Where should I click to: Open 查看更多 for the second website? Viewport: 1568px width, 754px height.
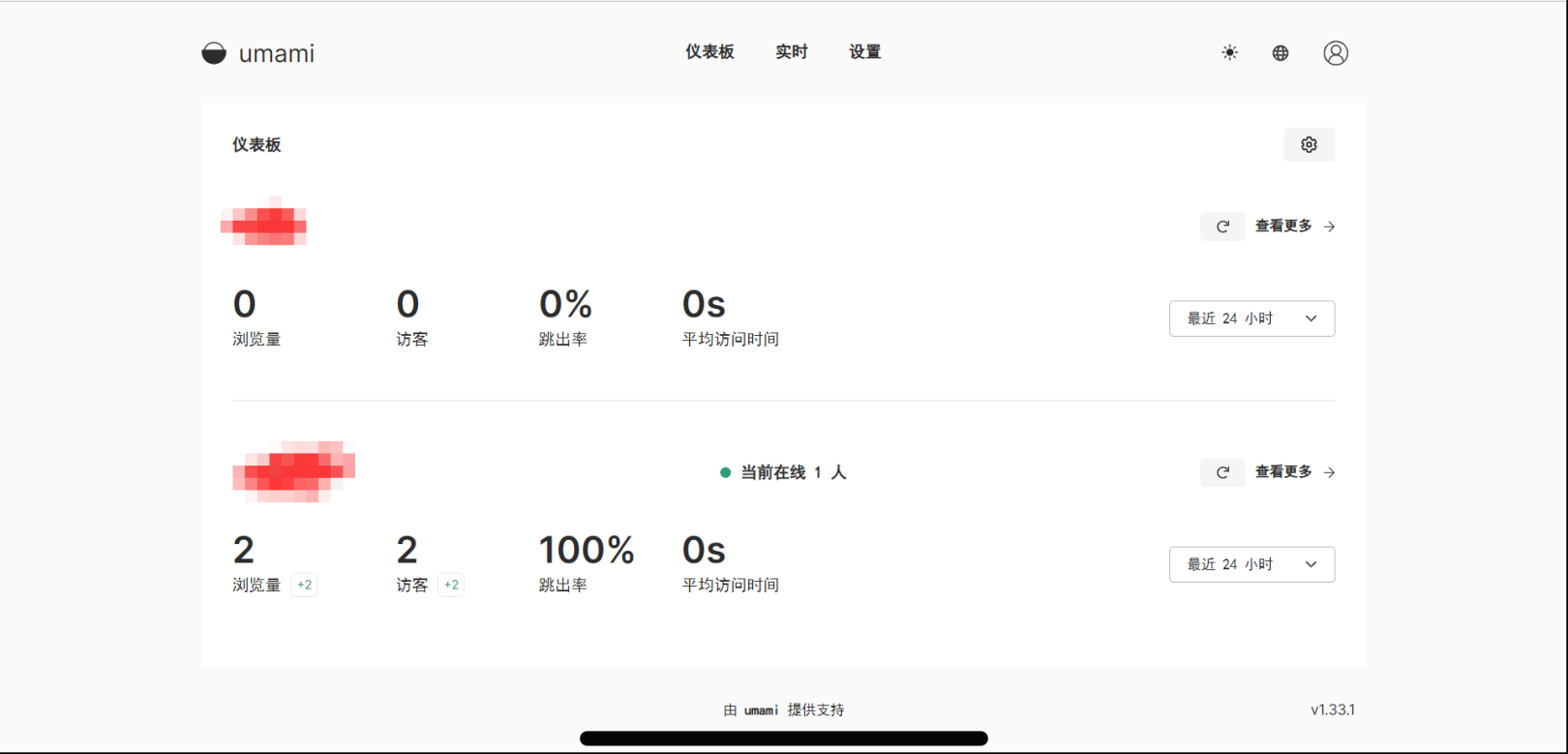(x=1283, y=471)
